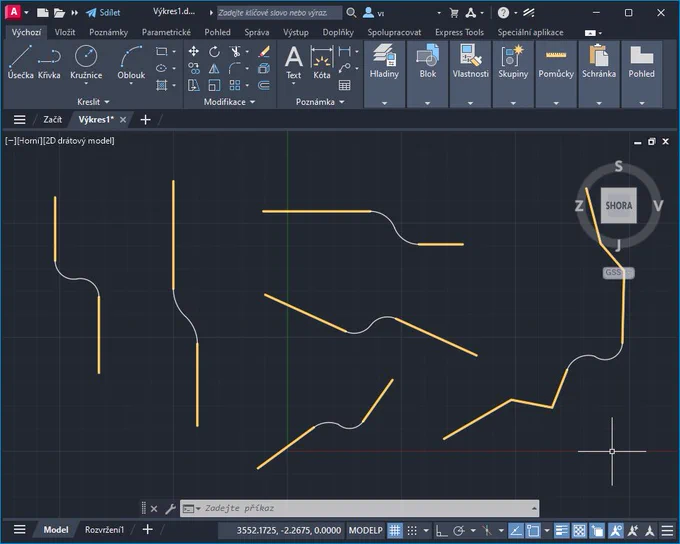The image size is (680, 544).
Task: Toggle isometric drafting in status bar
Action: tap(487, 530)
